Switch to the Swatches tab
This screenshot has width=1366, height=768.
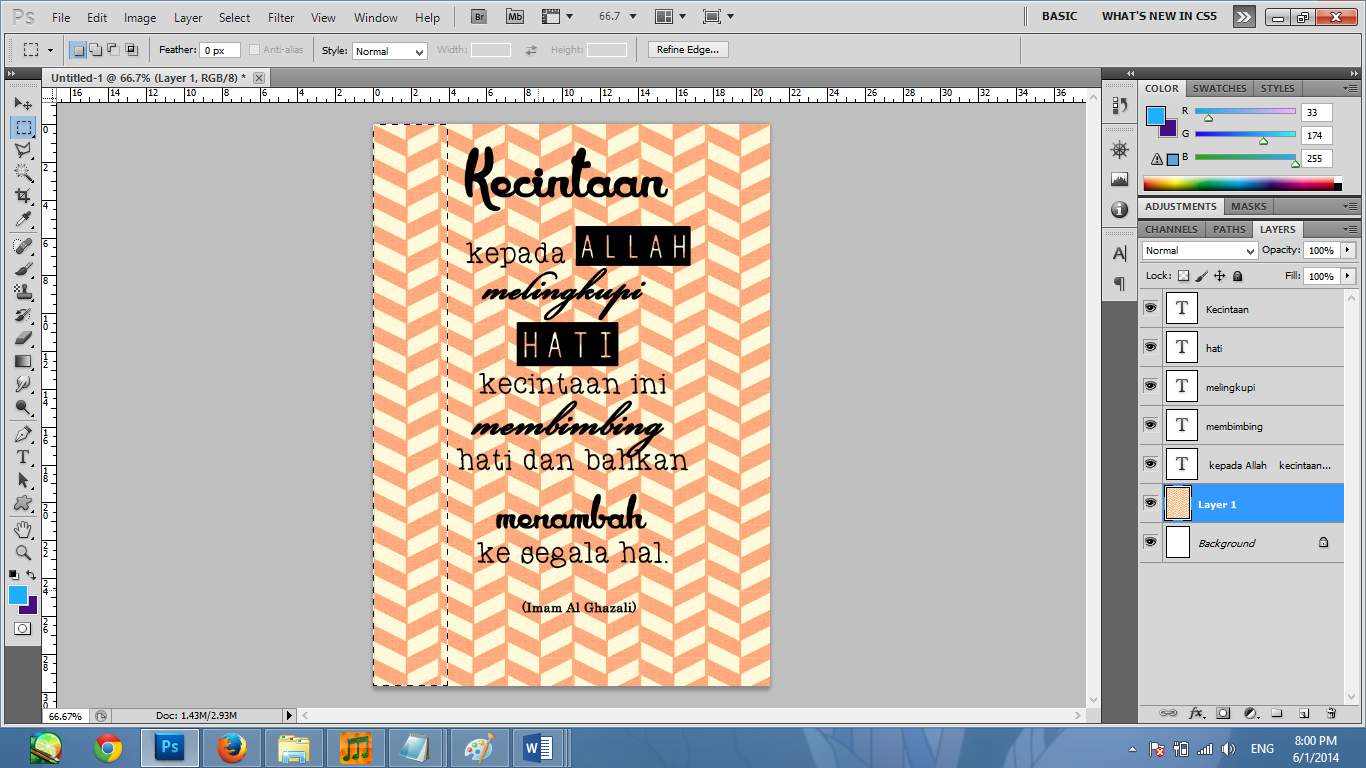pyautogui.click(x=1220, y=88)
